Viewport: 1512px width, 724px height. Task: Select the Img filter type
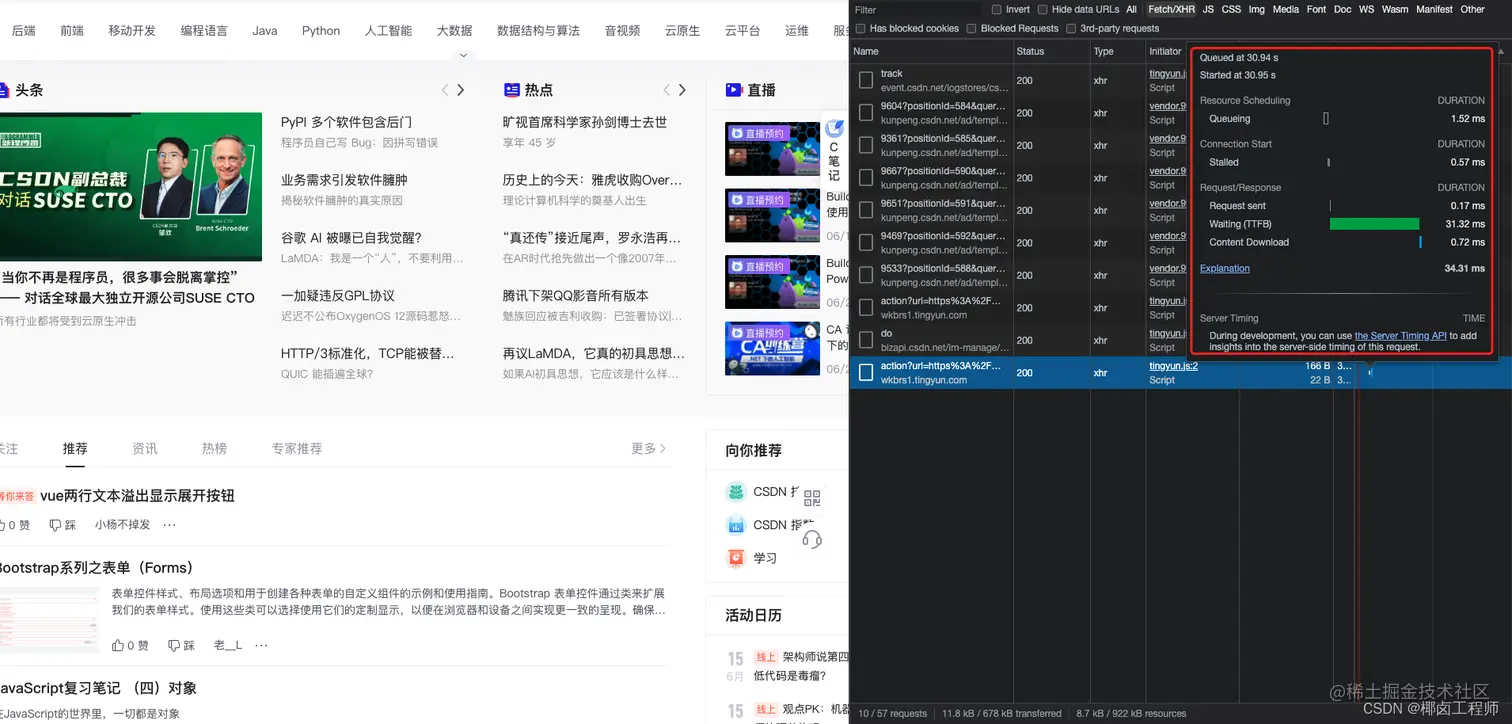(x=1256, y=9)
